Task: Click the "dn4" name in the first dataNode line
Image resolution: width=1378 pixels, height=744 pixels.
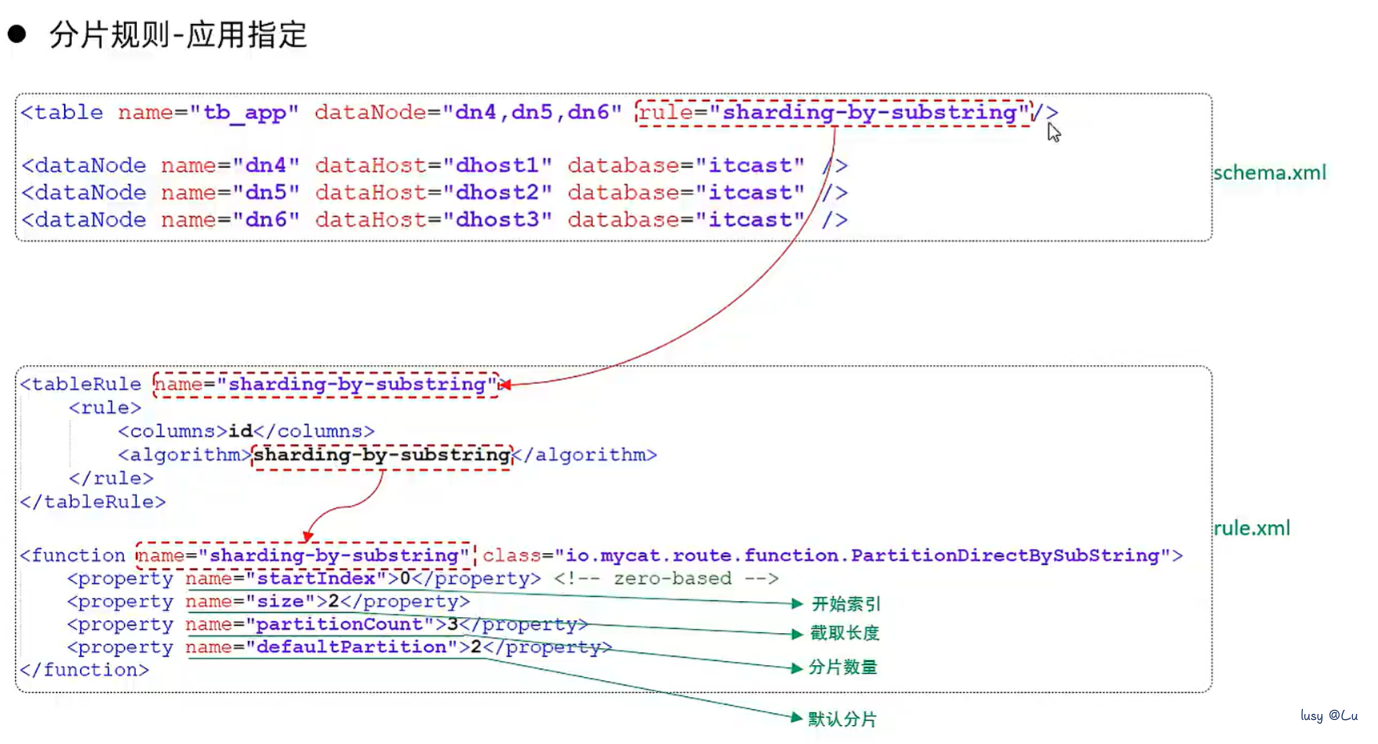Action: 266,166
